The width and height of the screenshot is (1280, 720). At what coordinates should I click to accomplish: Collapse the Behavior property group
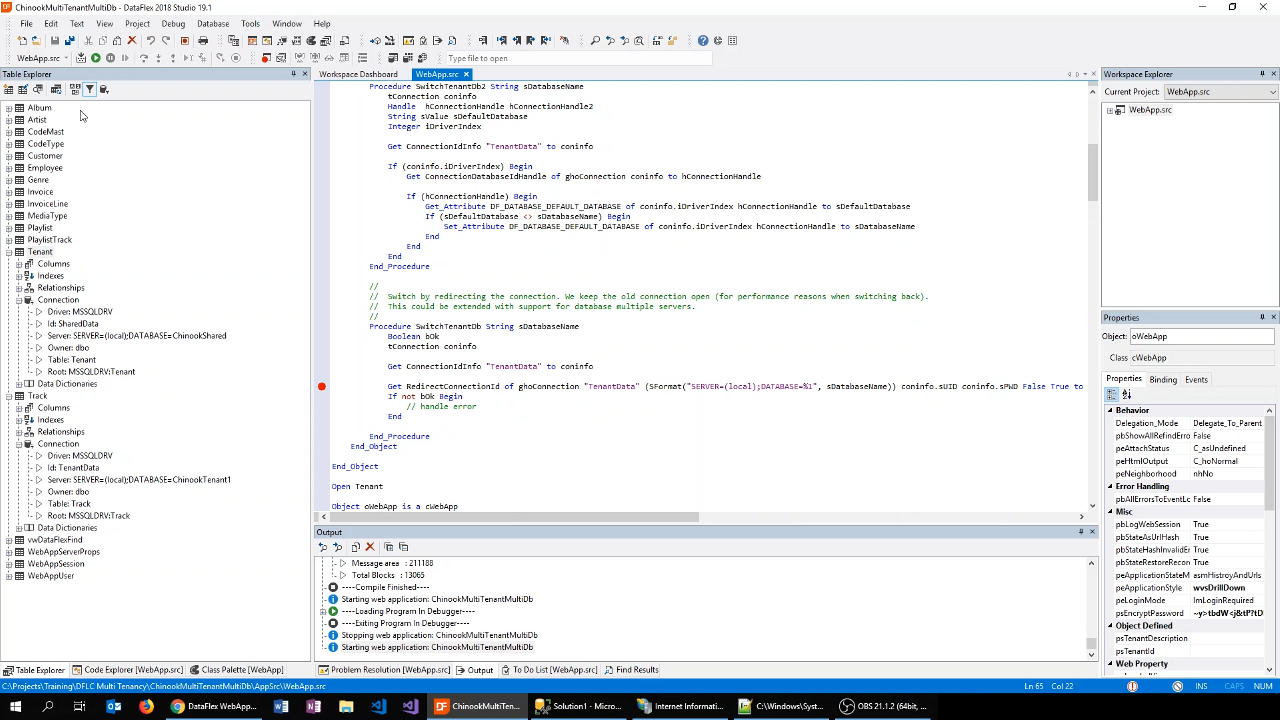pos(1110,411)
